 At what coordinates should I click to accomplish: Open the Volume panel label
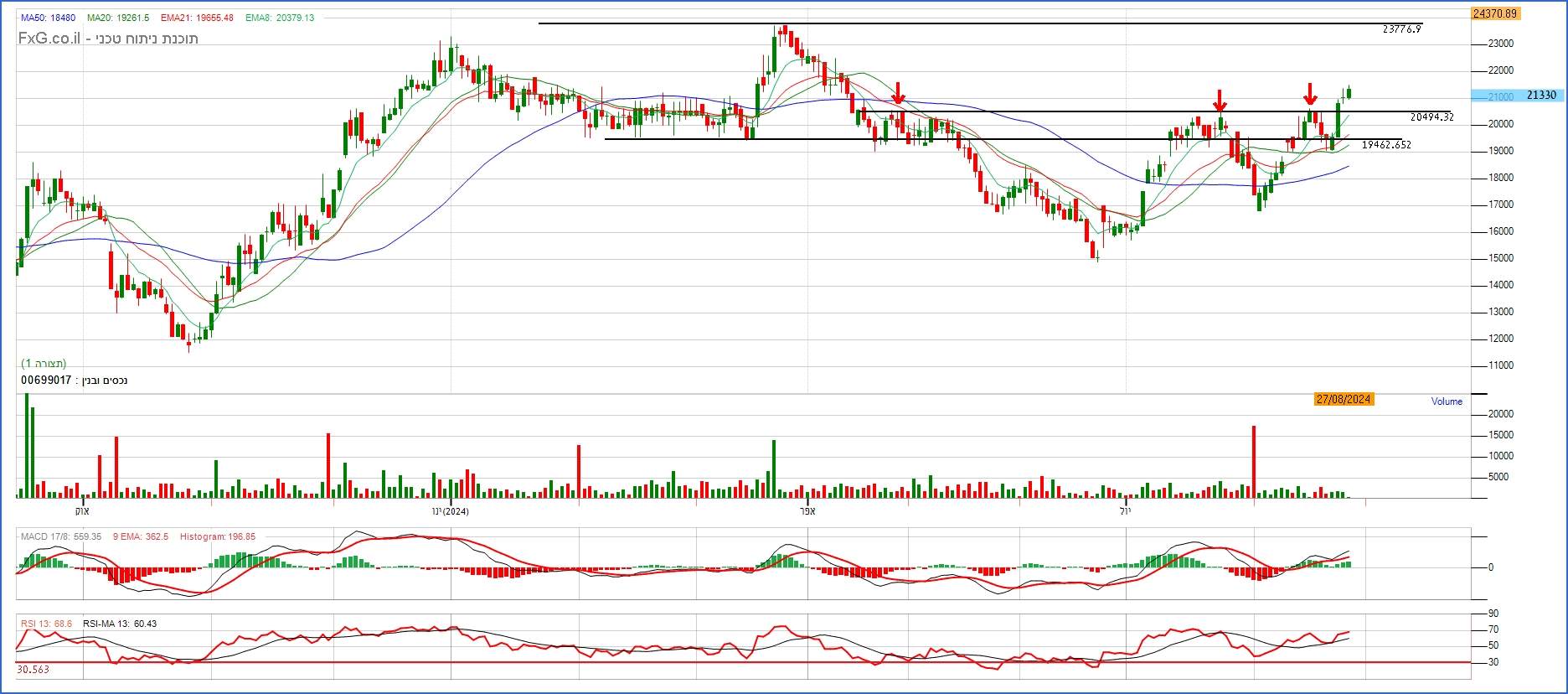[x=1447, y=401]
